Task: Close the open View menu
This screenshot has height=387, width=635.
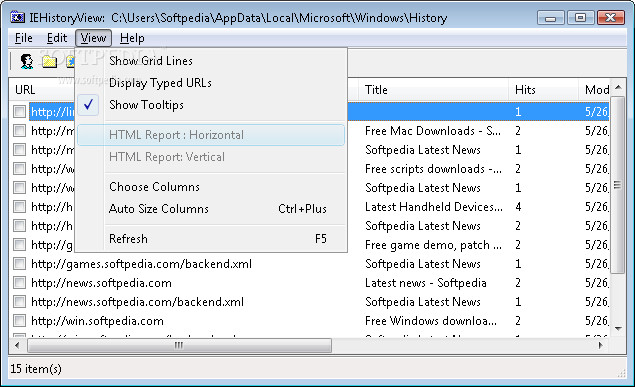Action: [x=93, y=38]
